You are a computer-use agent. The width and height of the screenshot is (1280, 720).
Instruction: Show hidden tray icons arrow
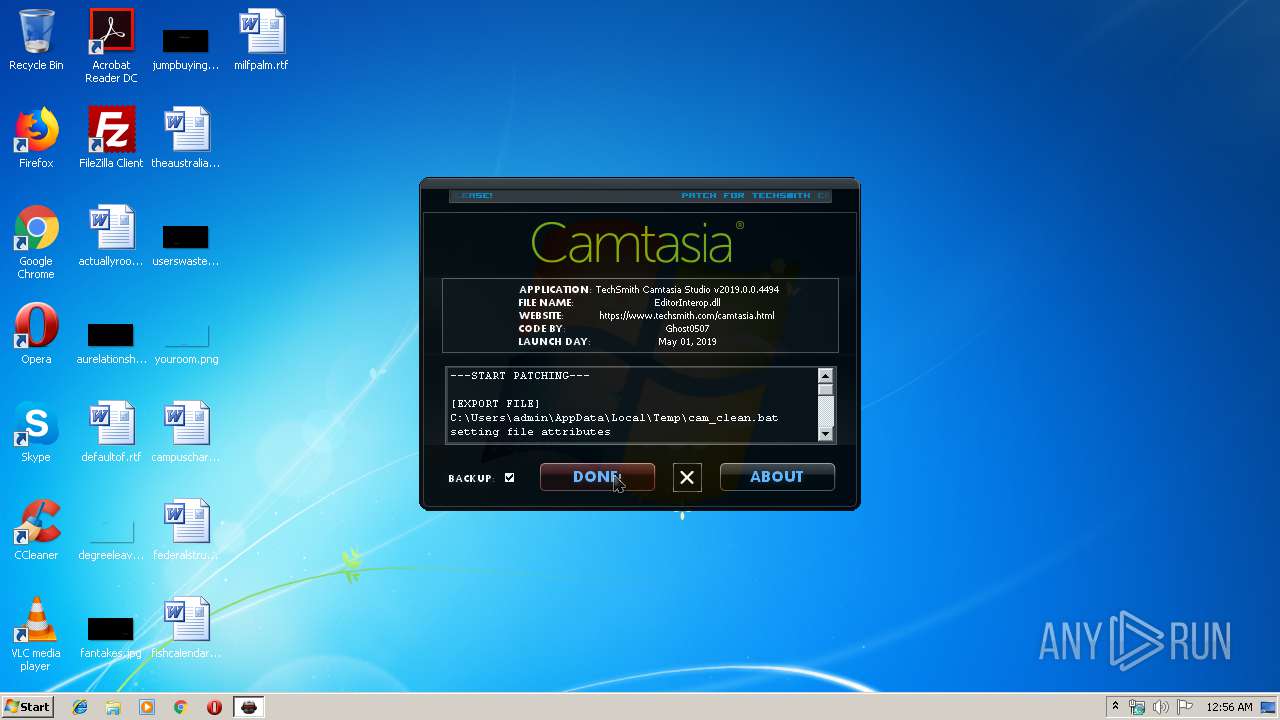tap(1115, 707)
